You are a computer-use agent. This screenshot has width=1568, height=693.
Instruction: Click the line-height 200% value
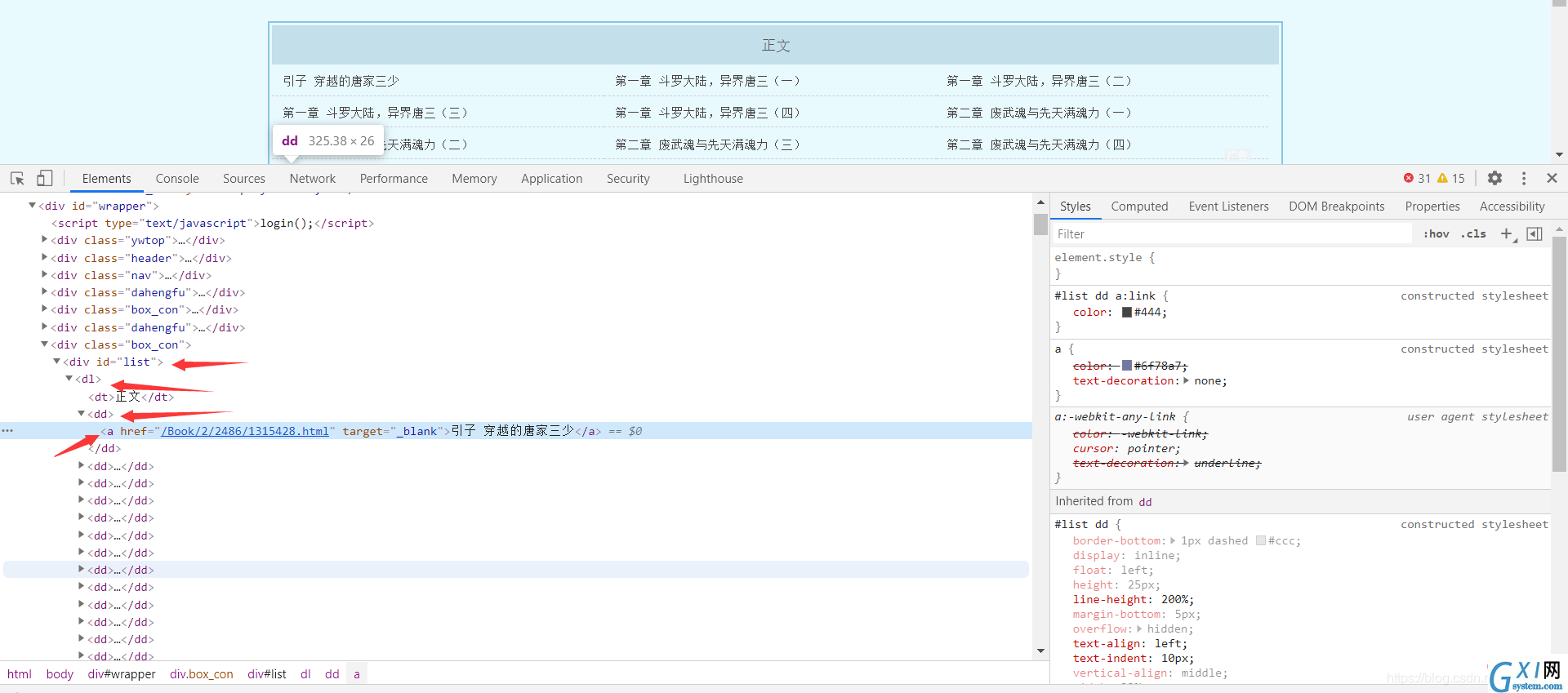click(1177, 599)
